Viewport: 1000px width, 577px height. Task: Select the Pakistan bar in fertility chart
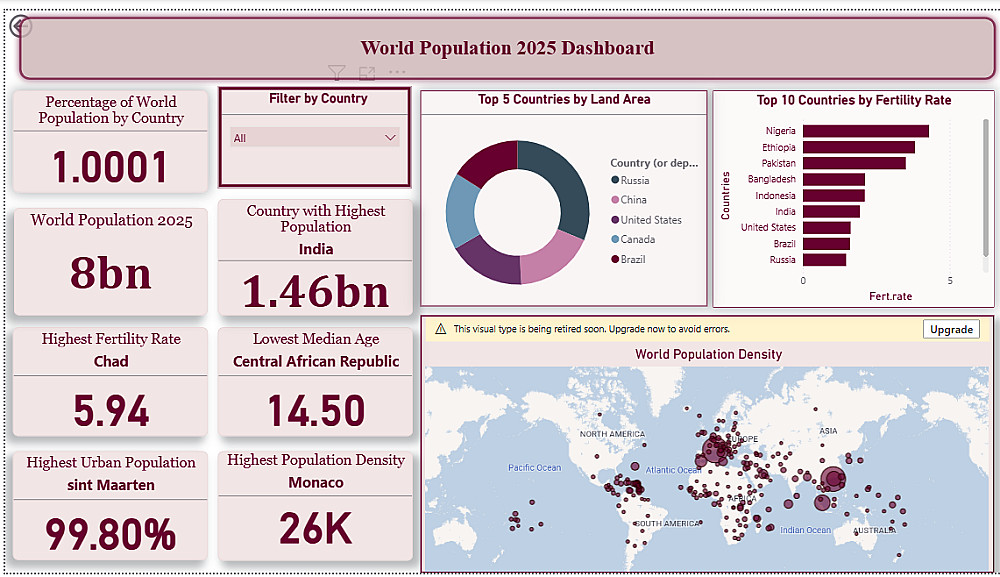click(854, 163)
